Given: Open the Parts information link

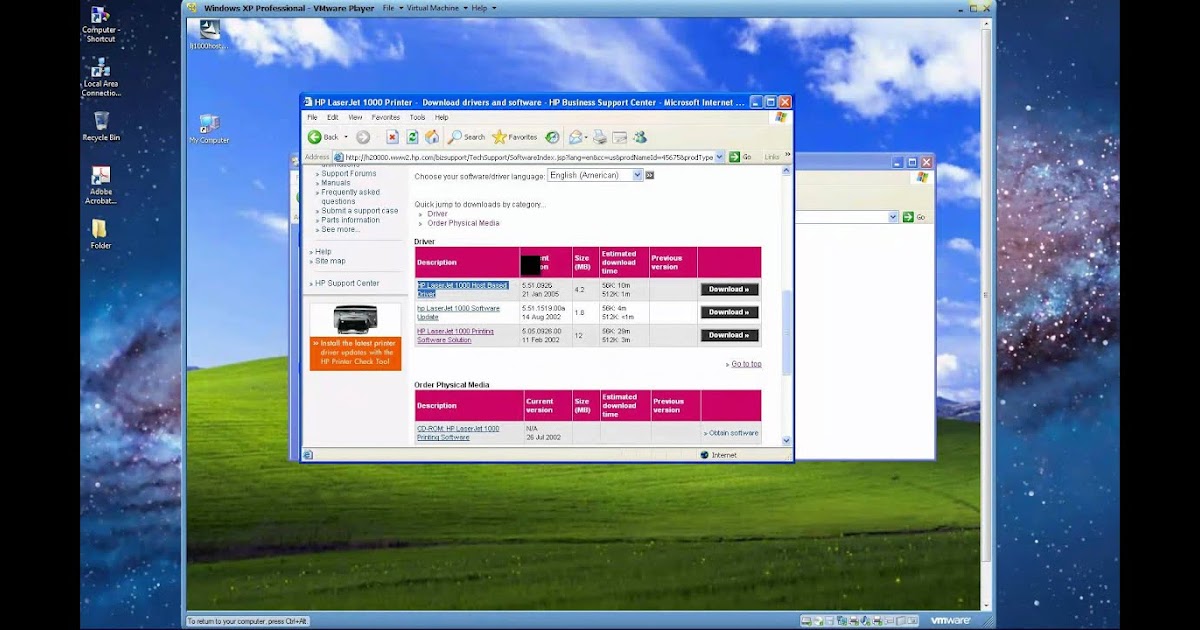Looking at the screenshot, I should click(x=351, y=220).
